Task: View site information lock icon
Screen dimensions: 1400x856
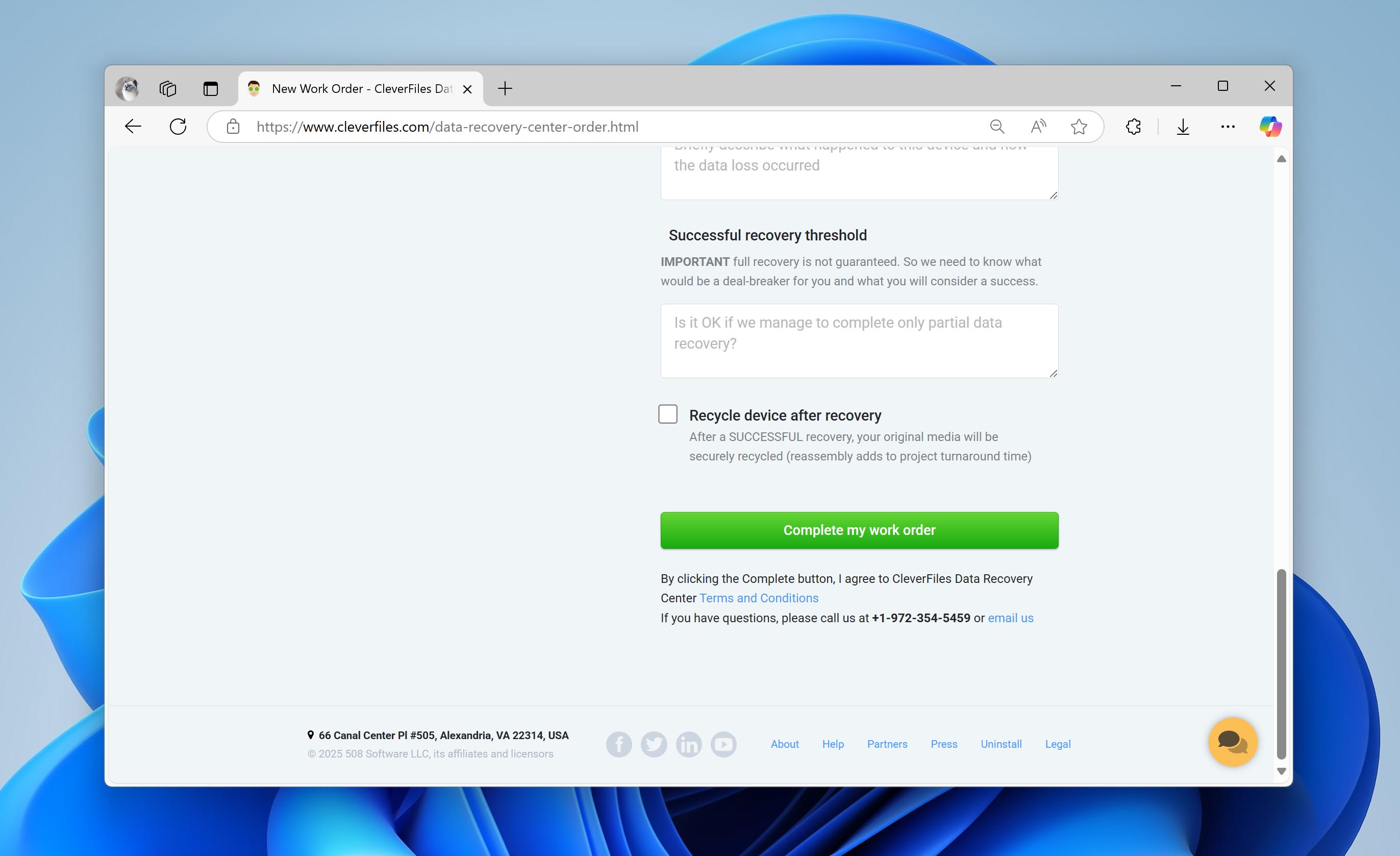Action: pos(233,126)
